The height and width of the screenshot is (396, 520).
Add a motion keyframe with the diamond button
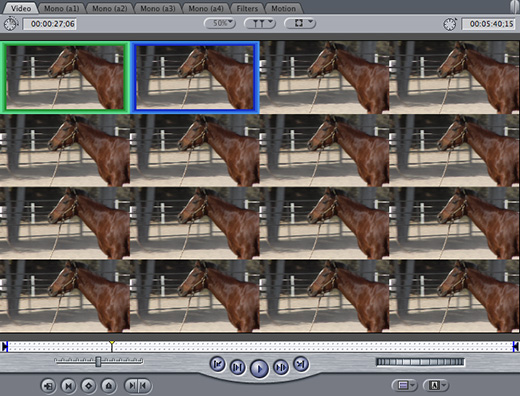tap(89, 386)
